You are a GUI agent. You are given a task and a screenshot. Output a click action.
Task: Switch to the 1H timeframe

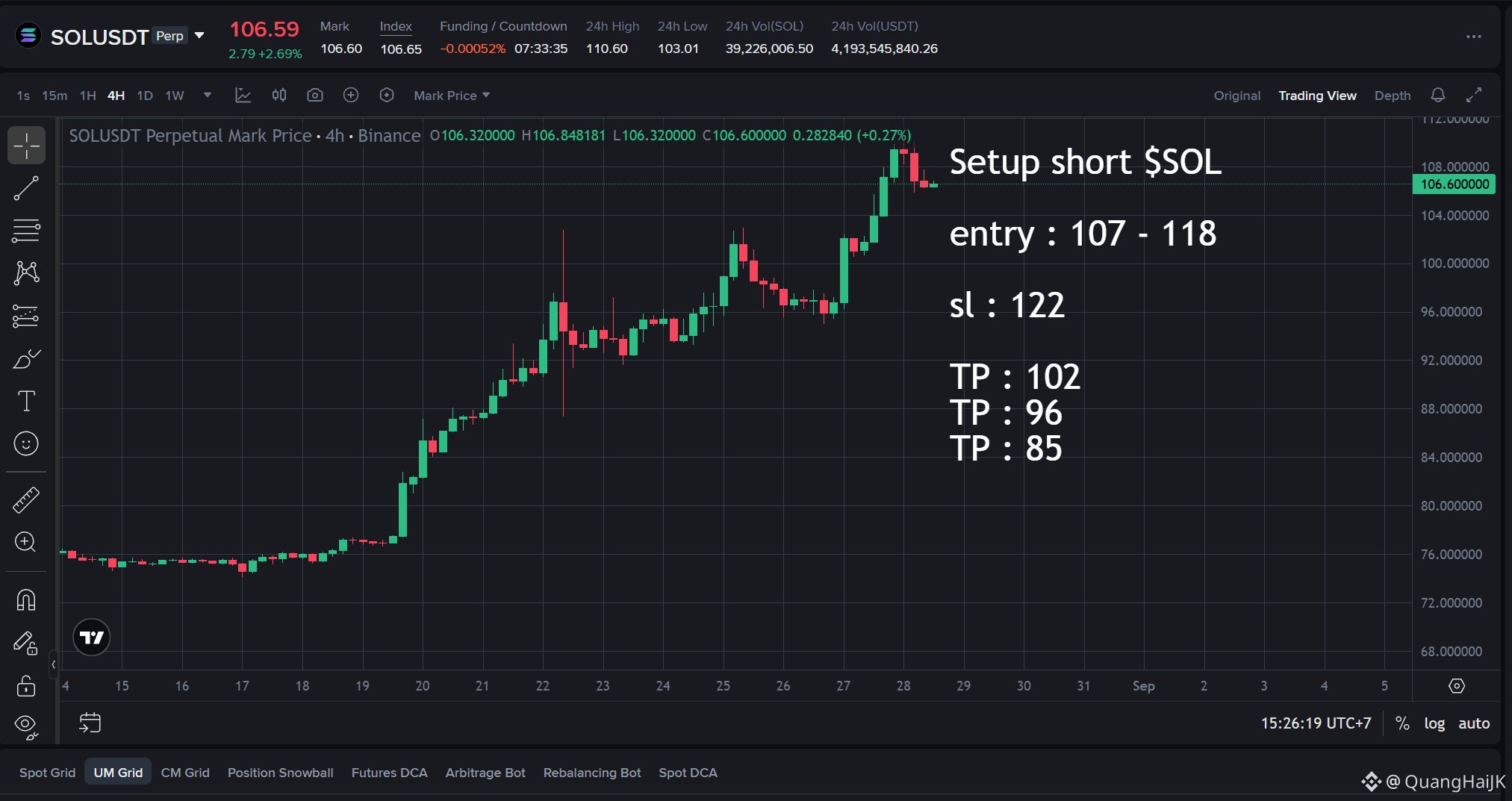point(88,96)
